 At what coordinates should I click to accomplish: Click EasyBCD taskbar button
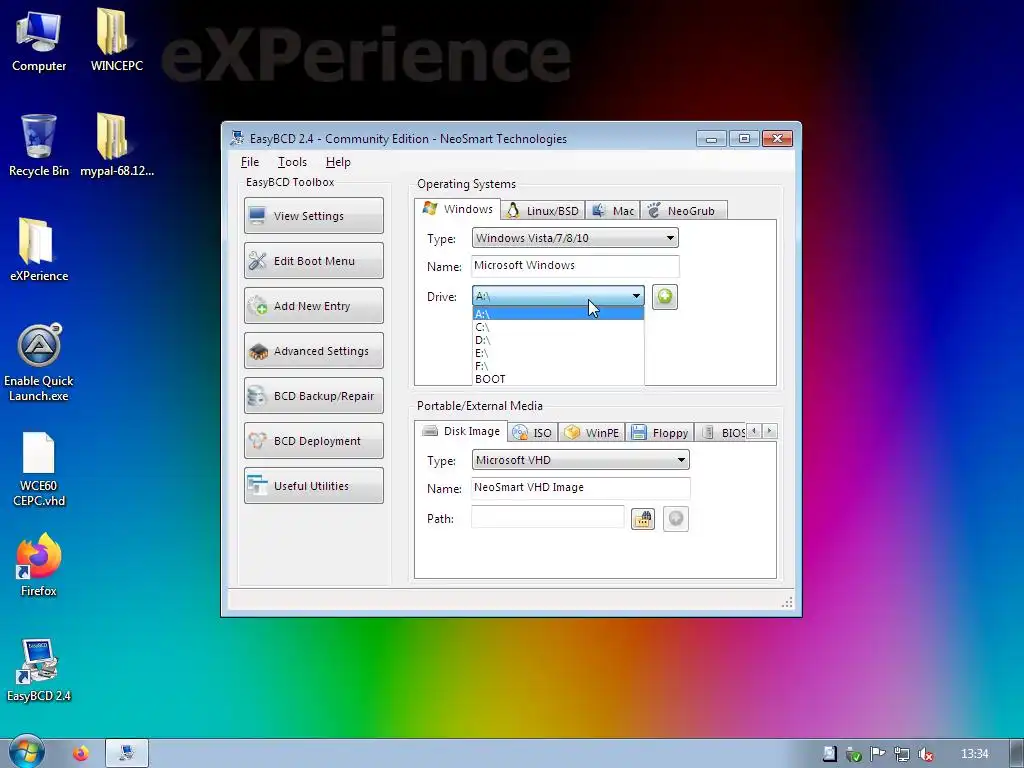(127, 754)
